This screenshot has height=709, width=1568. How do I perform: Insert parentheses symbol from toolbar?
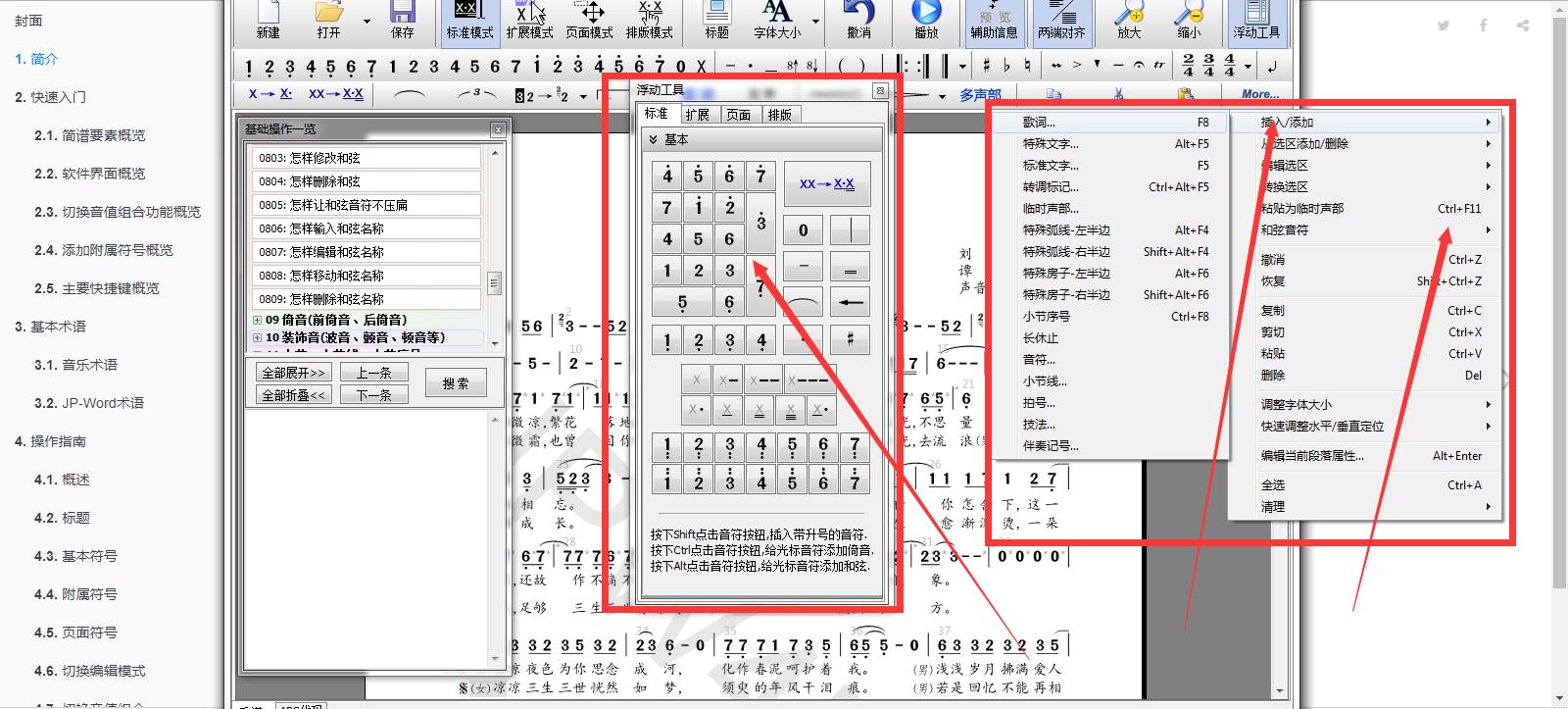tap(851, 66)
